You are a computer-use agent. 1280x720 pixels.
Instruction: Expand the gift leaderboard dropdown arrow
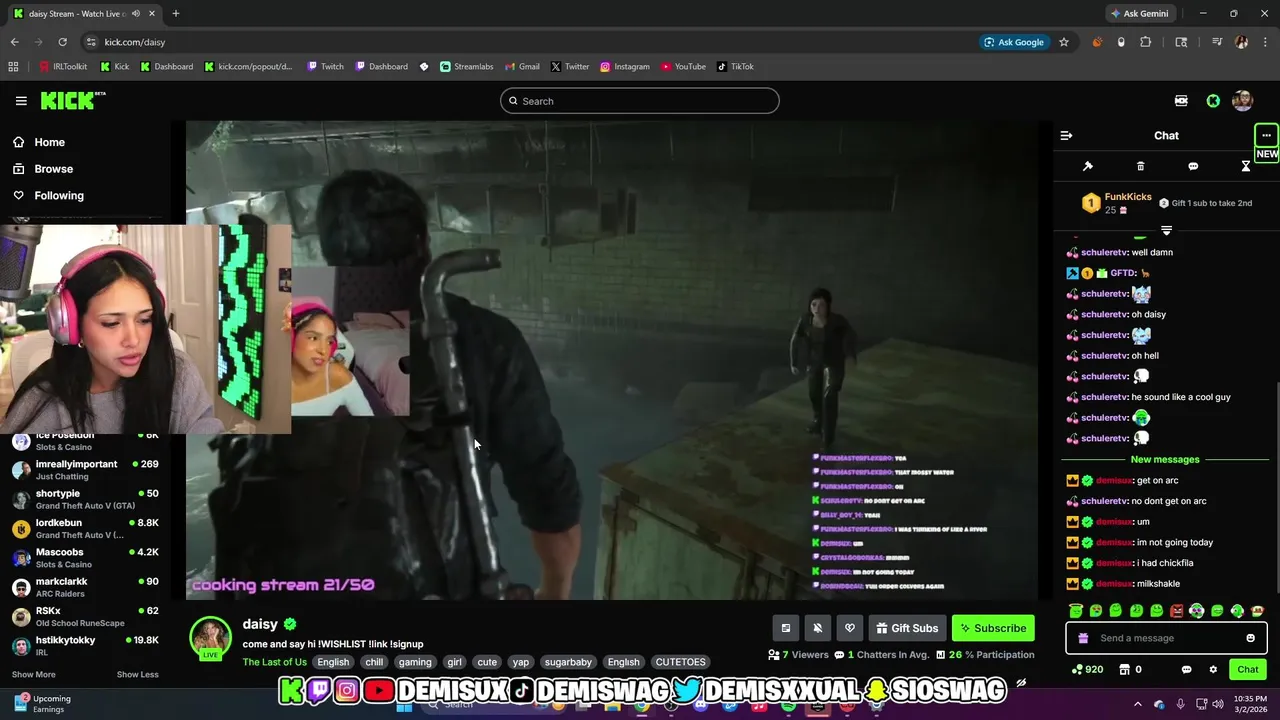1166,231
